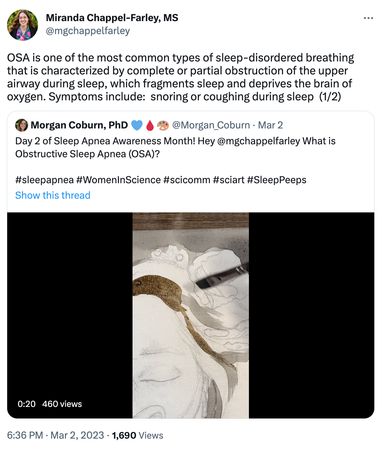The height and width of the screenshot is (450, 384).
Task: Click the blue heart emoji icon
Action: [137, 125]
